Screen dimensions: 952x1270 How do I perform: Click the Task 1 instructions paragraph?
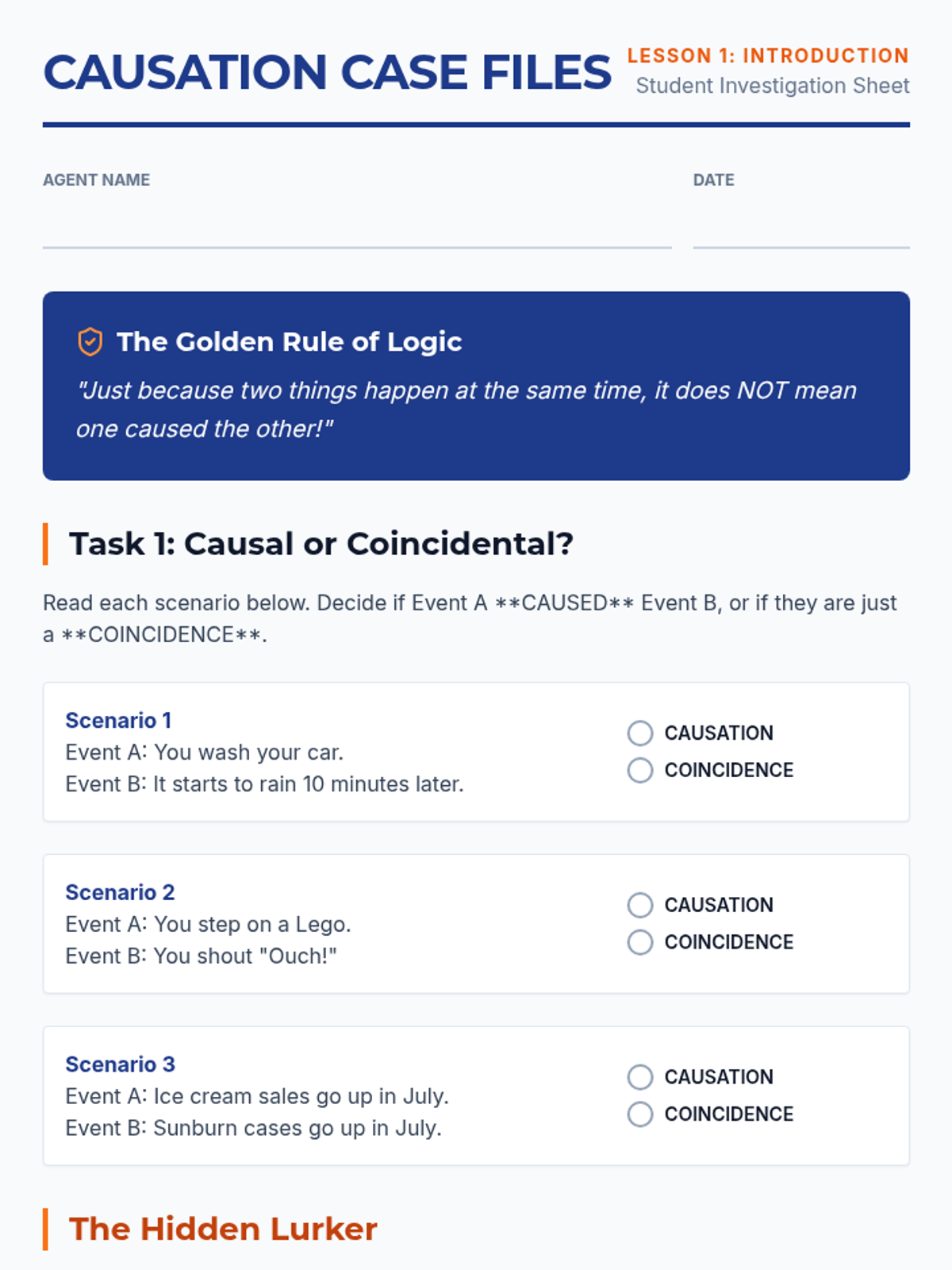pos(470,619)
